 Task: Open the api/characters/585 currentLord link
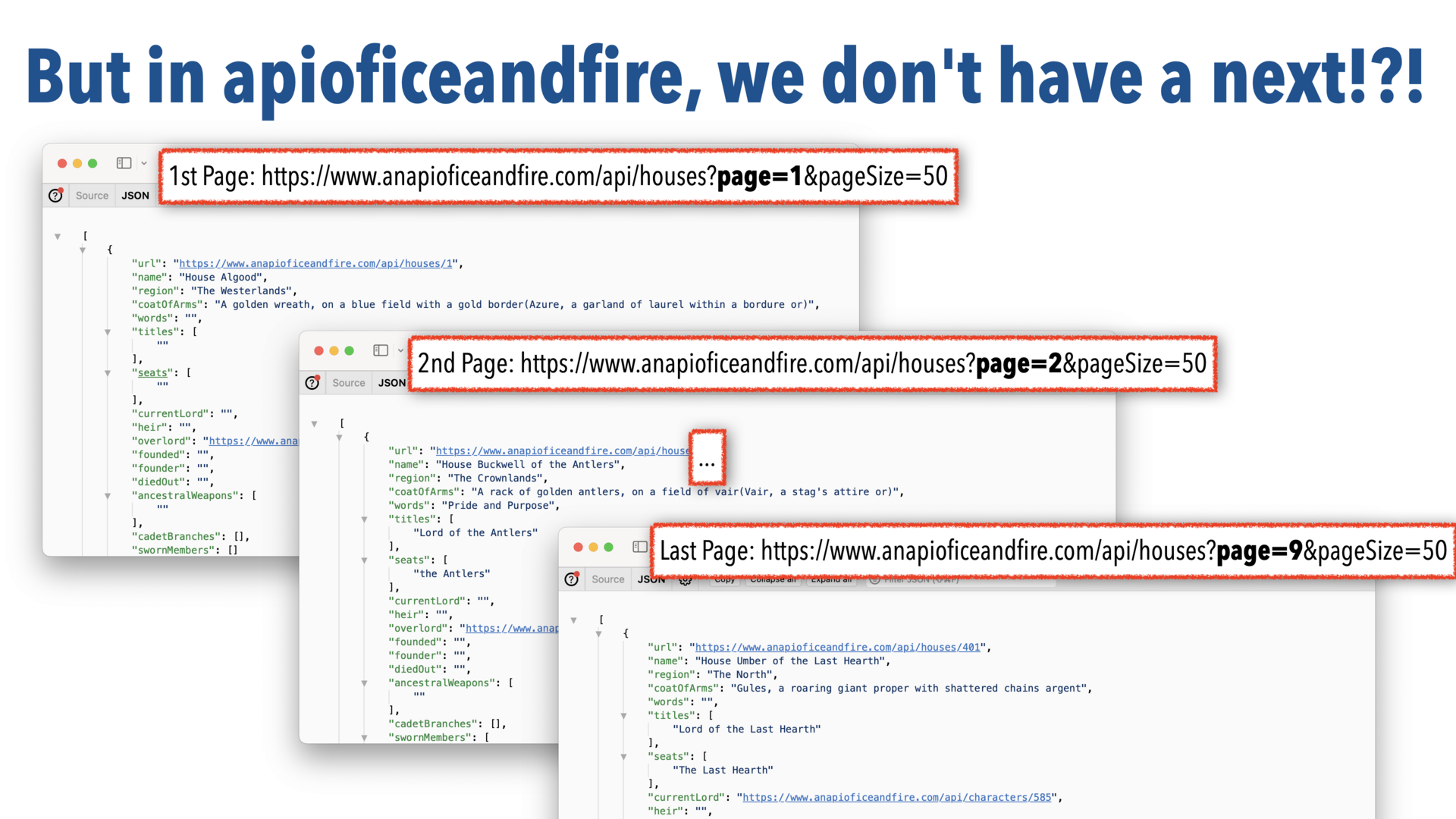click(897, 798)
